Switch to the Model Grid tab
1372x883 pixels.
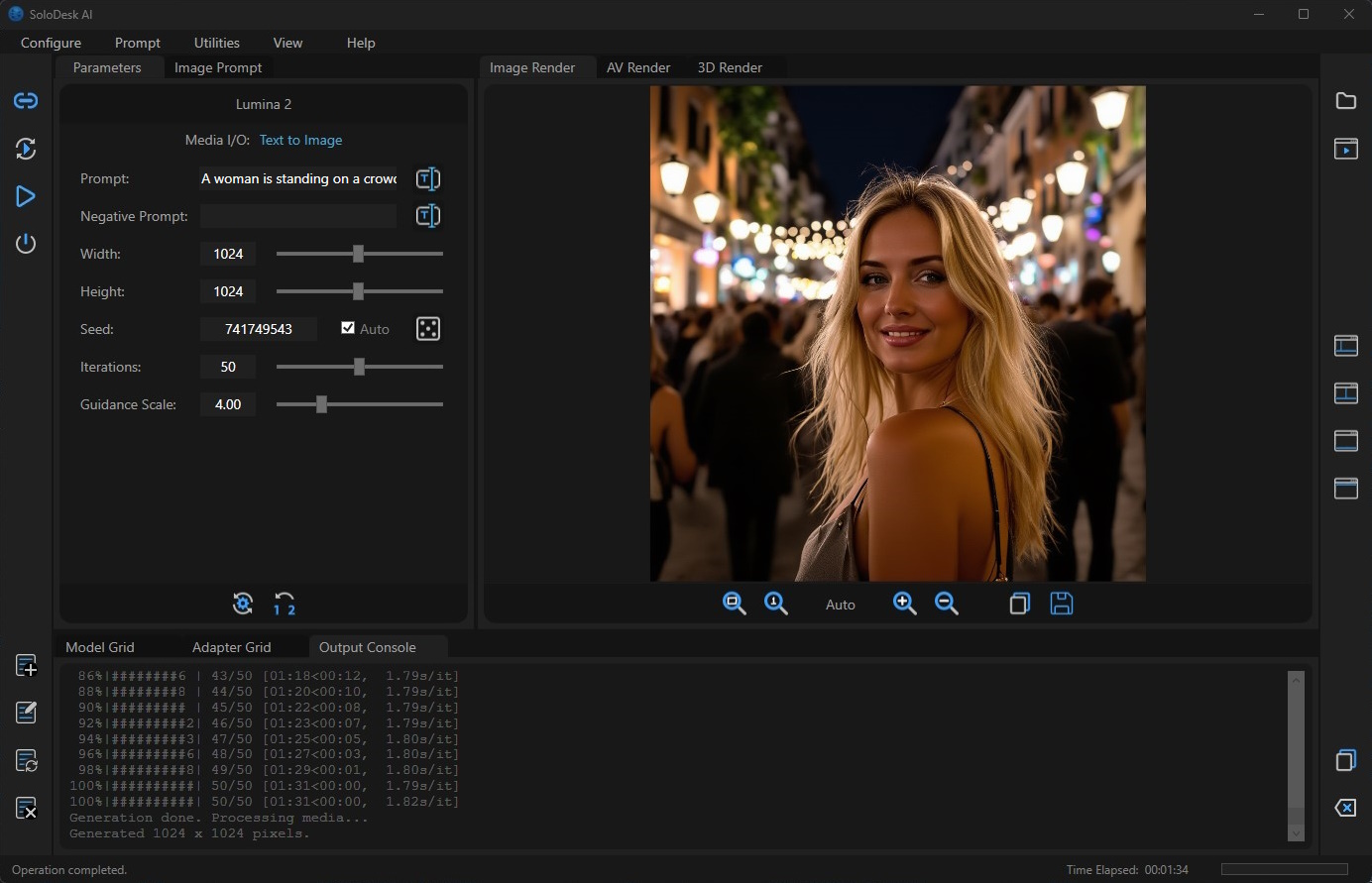(x=100, y=647)
